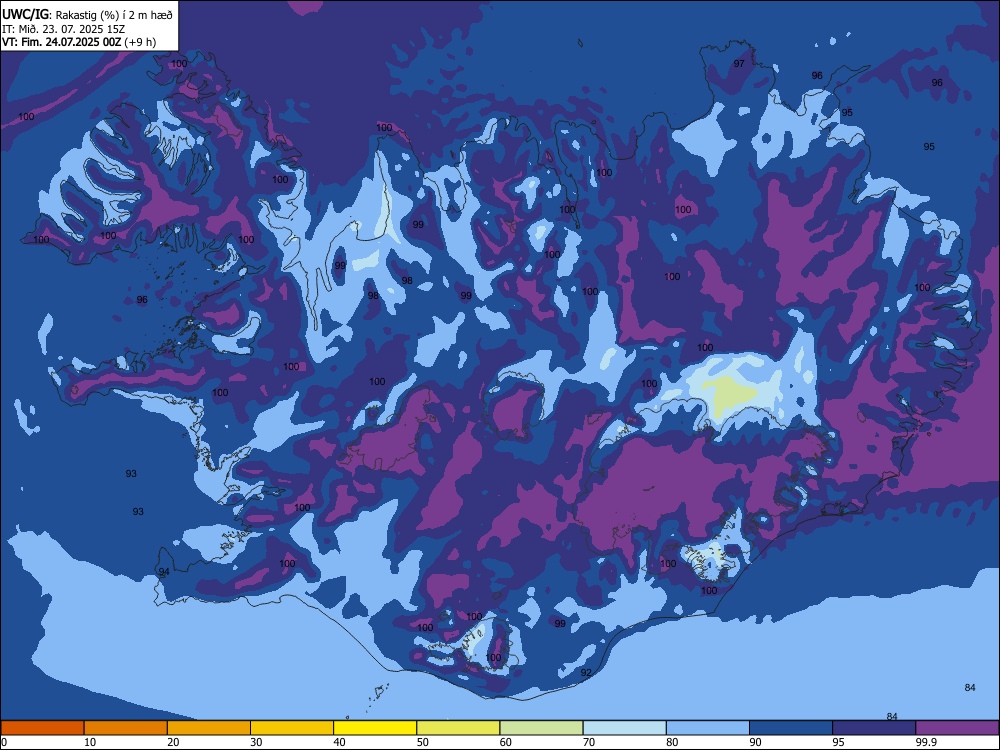Click the "94" humidity value on the map
The height and width of the screenshot is (750, 1000).
click(x=164, y=571)
